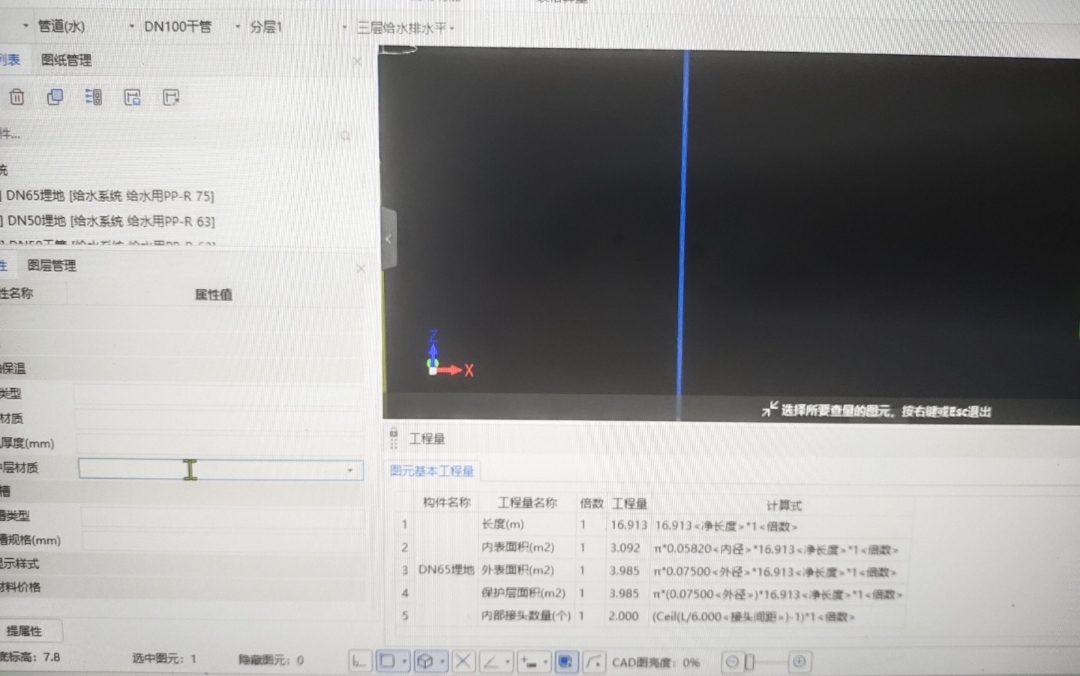Screen dimensions: 1080x676
Task: Click the protective layer material input field
Action: pos(220,470)
